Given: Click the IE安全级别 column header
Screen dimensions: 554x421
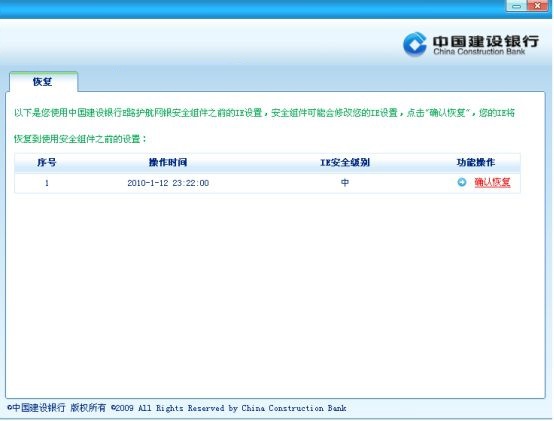Looking at the screenshot, I should (x=345, y=162).
